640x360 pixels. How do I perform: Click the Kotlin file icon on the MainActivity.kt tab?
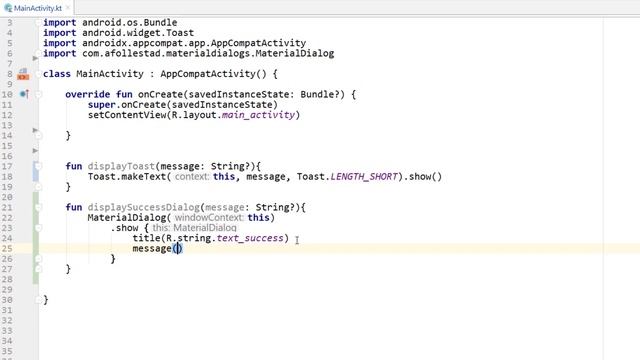pos(8,8)
